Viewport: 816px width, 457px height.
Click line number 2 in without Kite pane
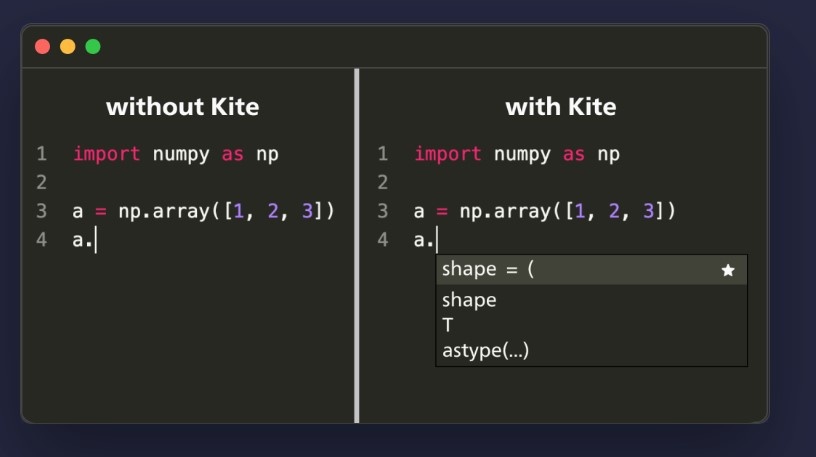point(42,182)
